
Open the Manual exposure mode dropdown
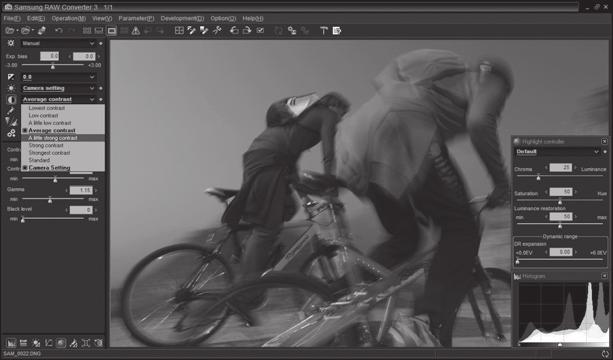click(x=58, y=43)
